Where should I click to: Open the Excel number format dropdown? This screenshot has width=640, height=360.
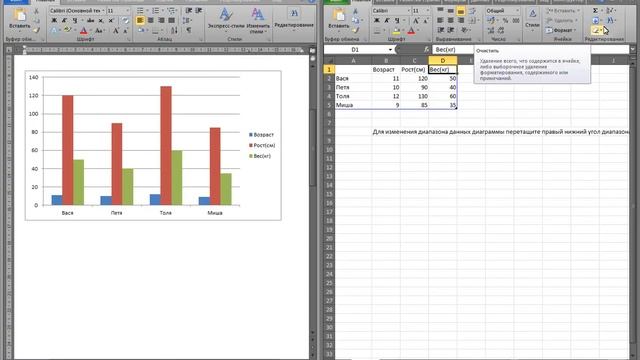pos(518,11)
